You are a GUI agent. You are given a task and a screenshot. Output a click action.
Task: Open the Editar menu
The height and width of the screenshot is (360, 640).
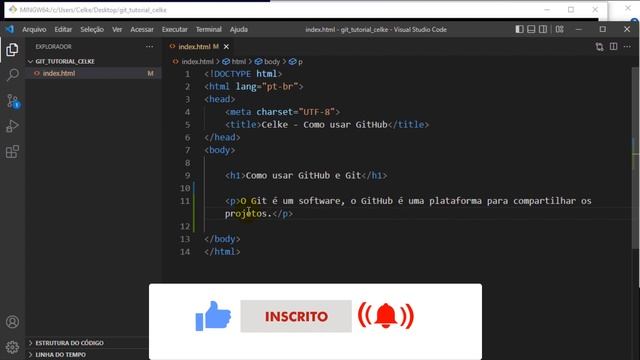click(x=63, y=29)
